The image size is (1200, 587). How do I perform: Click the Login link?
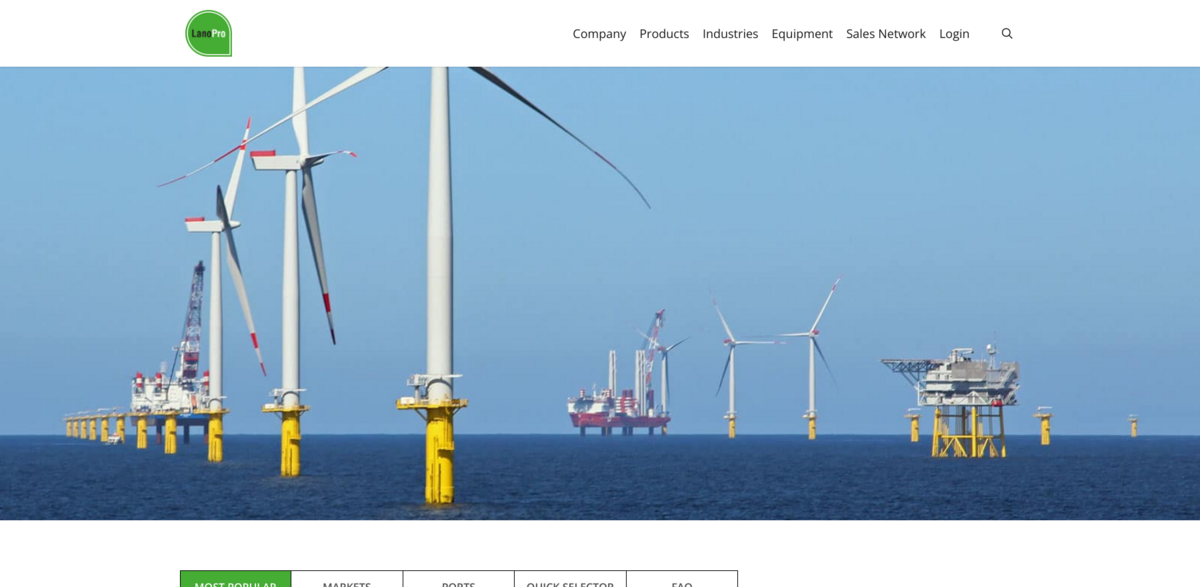click(x=954, y=33)
